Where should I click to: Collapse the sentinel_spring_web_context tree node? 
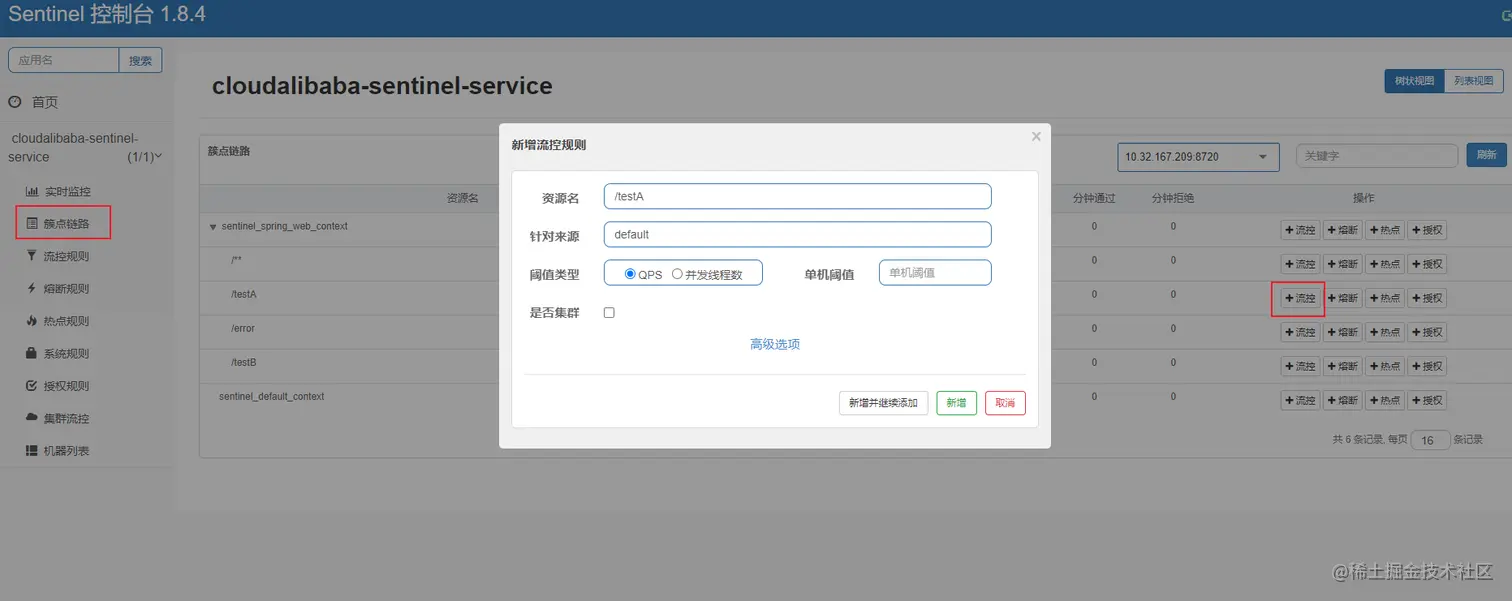pyautogui.click(x=212, y=227)
